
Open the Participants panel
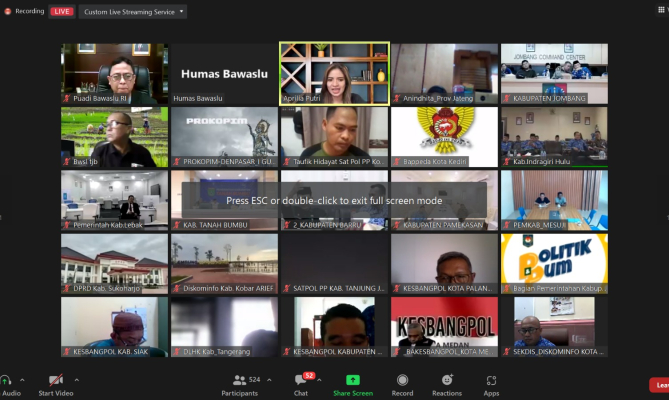240,381
